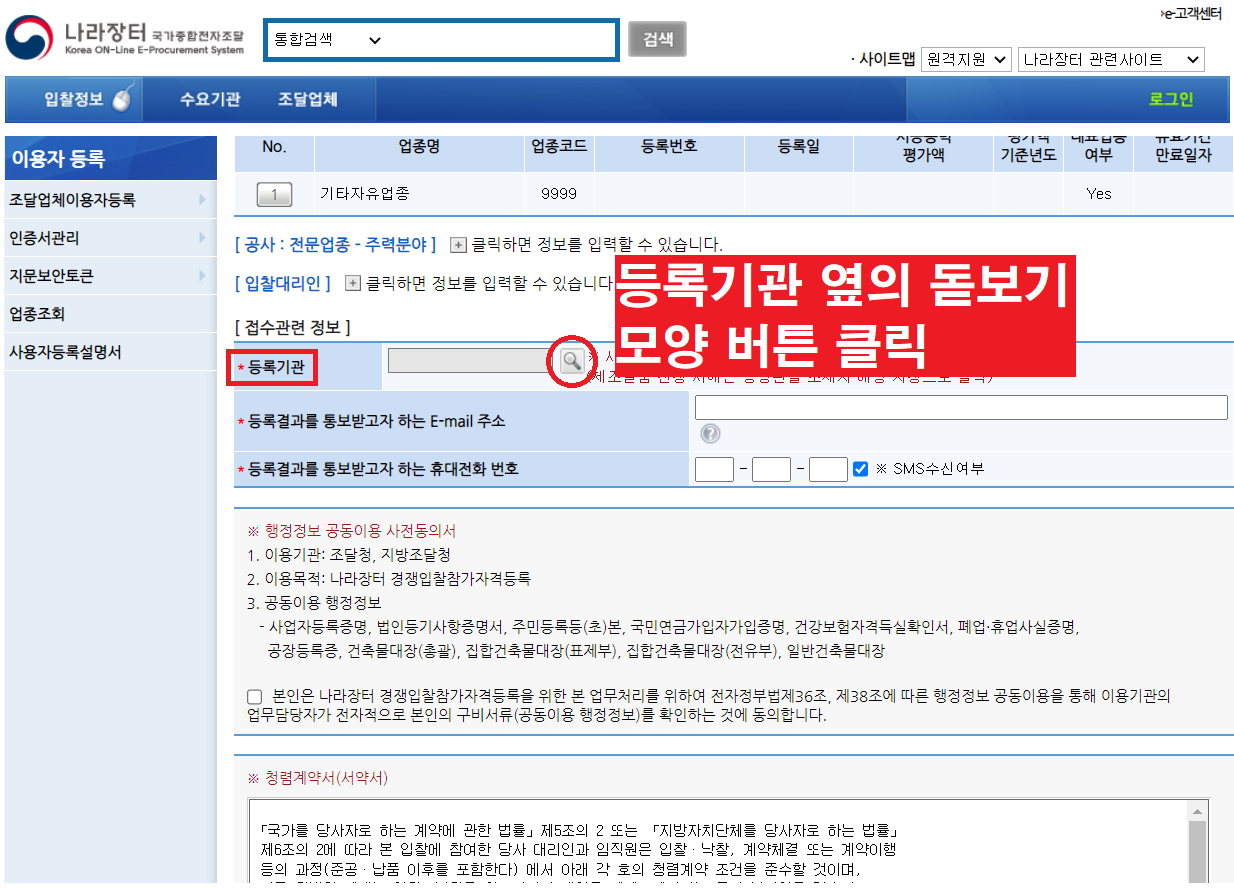
Task: Open the e-고객센터 link
Action: pos(1191,14)
